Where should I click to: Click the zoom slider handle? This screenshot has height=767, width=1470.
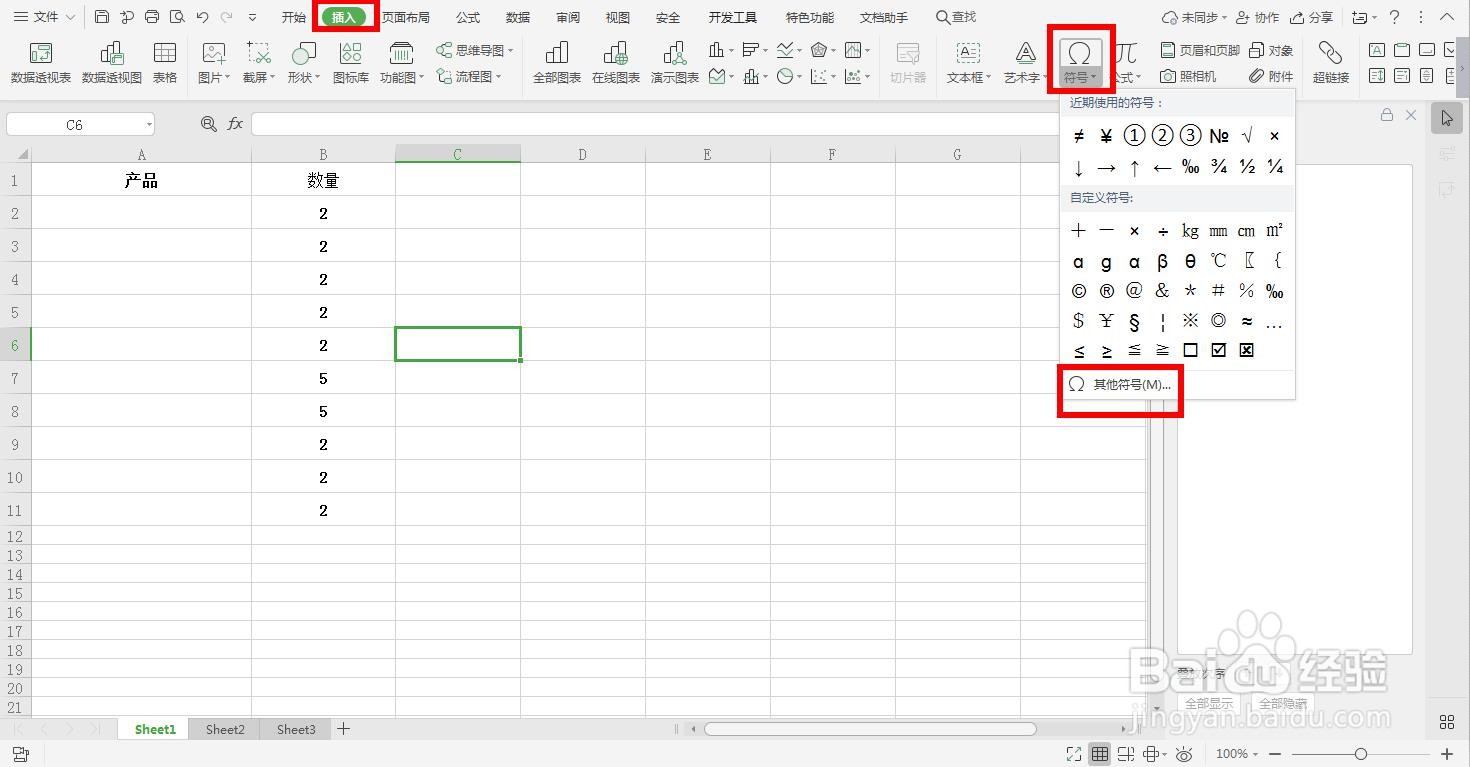click(x=1360, y=754)
